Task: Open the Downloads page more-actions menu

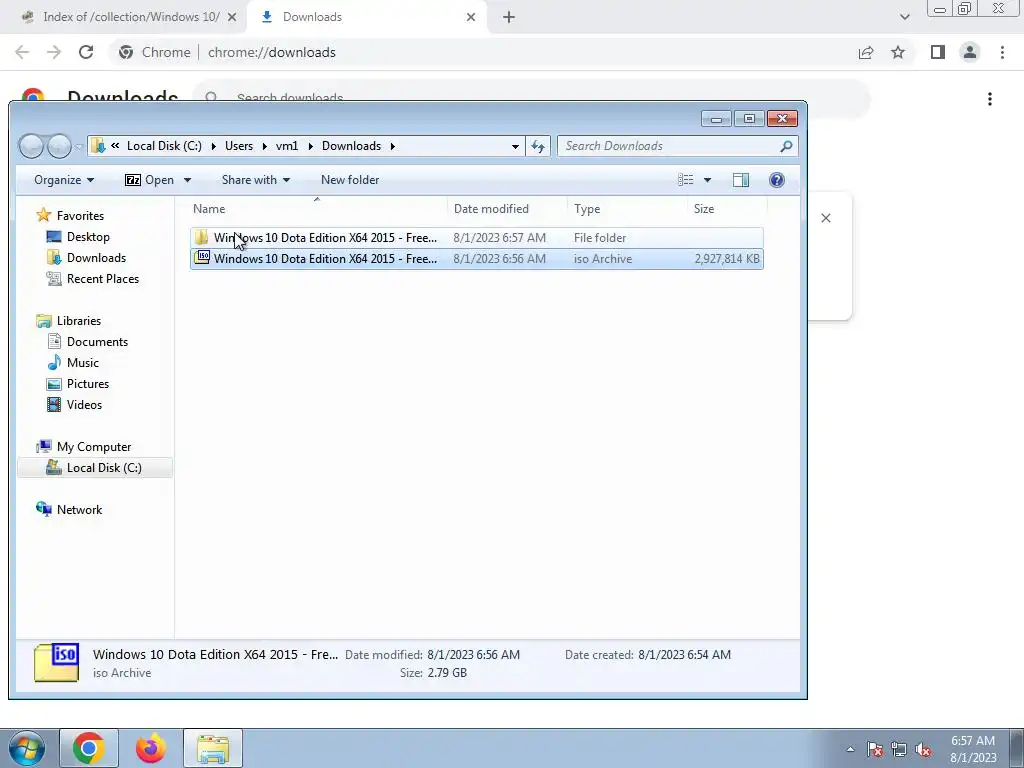Action: pos(990,99)
